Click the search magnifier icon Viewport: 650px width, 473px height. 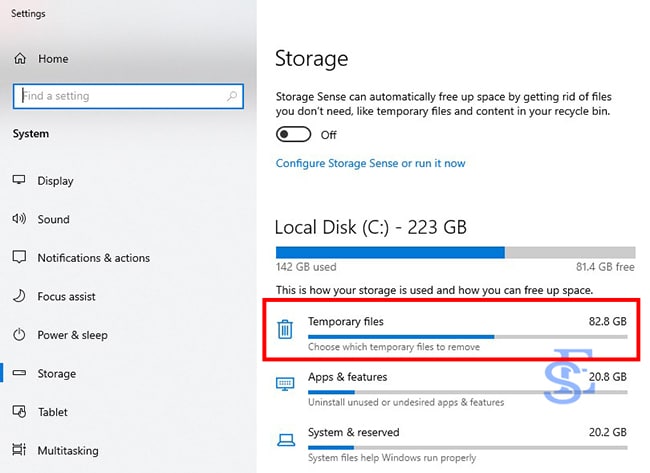click(x=232, y=96)
